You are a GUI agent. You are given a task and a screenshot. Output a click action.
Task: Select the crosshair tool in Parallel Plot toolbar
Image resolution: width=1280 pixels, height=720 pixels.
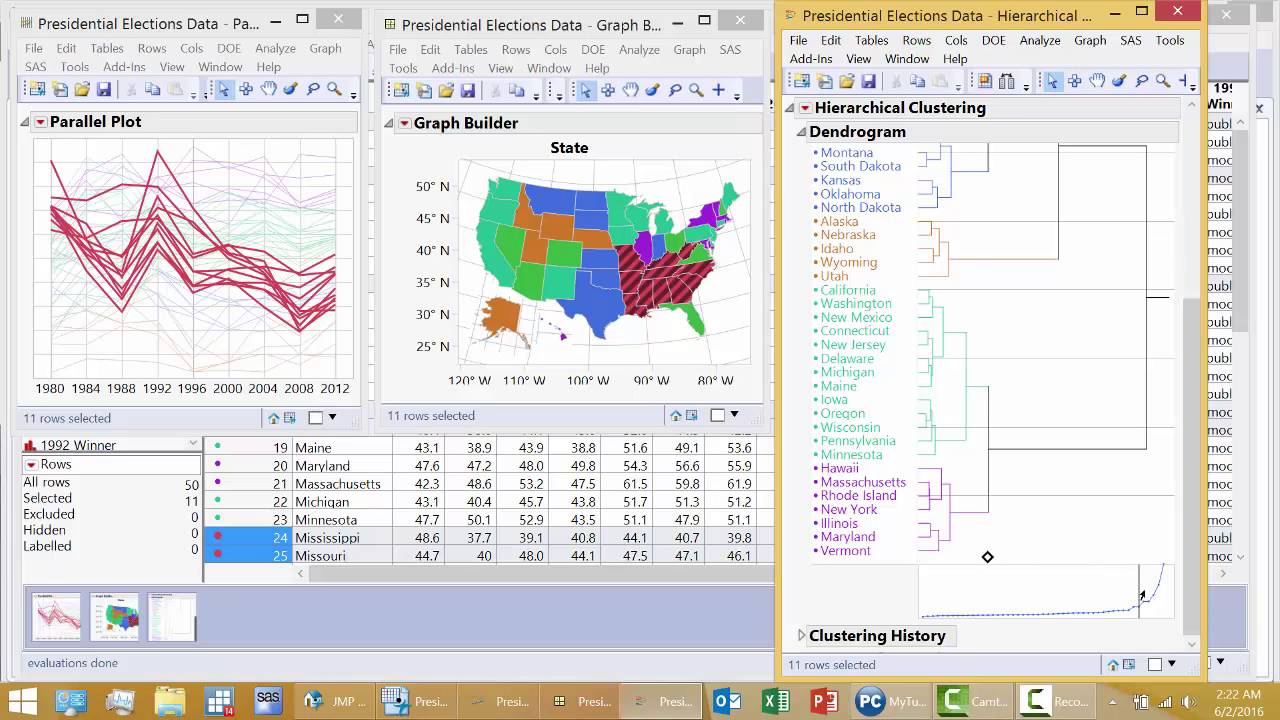[x=245, y=89]
